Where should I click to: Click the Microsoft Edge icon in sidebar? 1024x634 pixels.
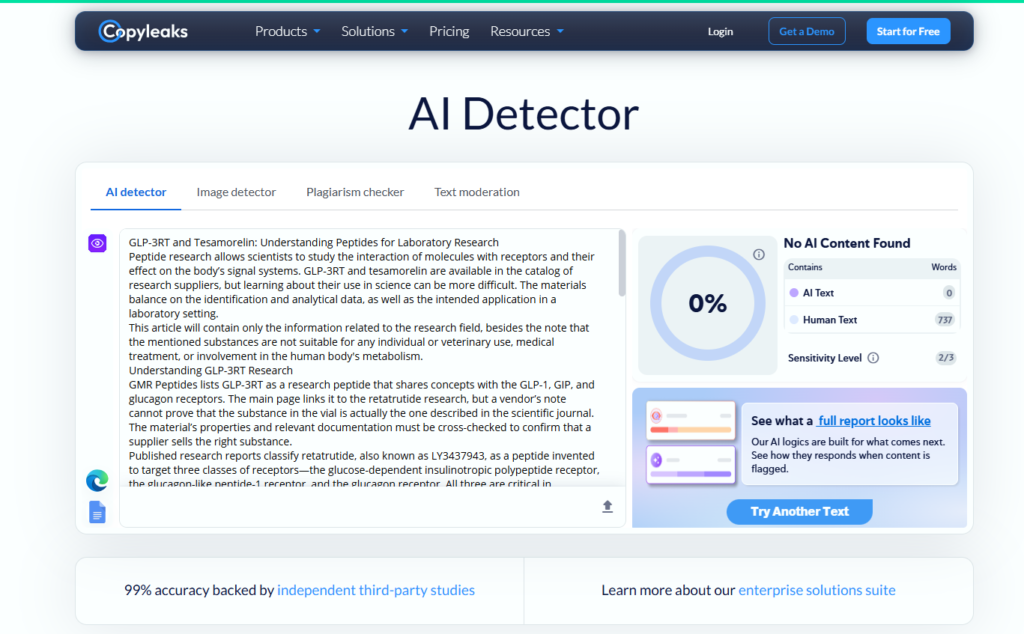click(97, 481)
